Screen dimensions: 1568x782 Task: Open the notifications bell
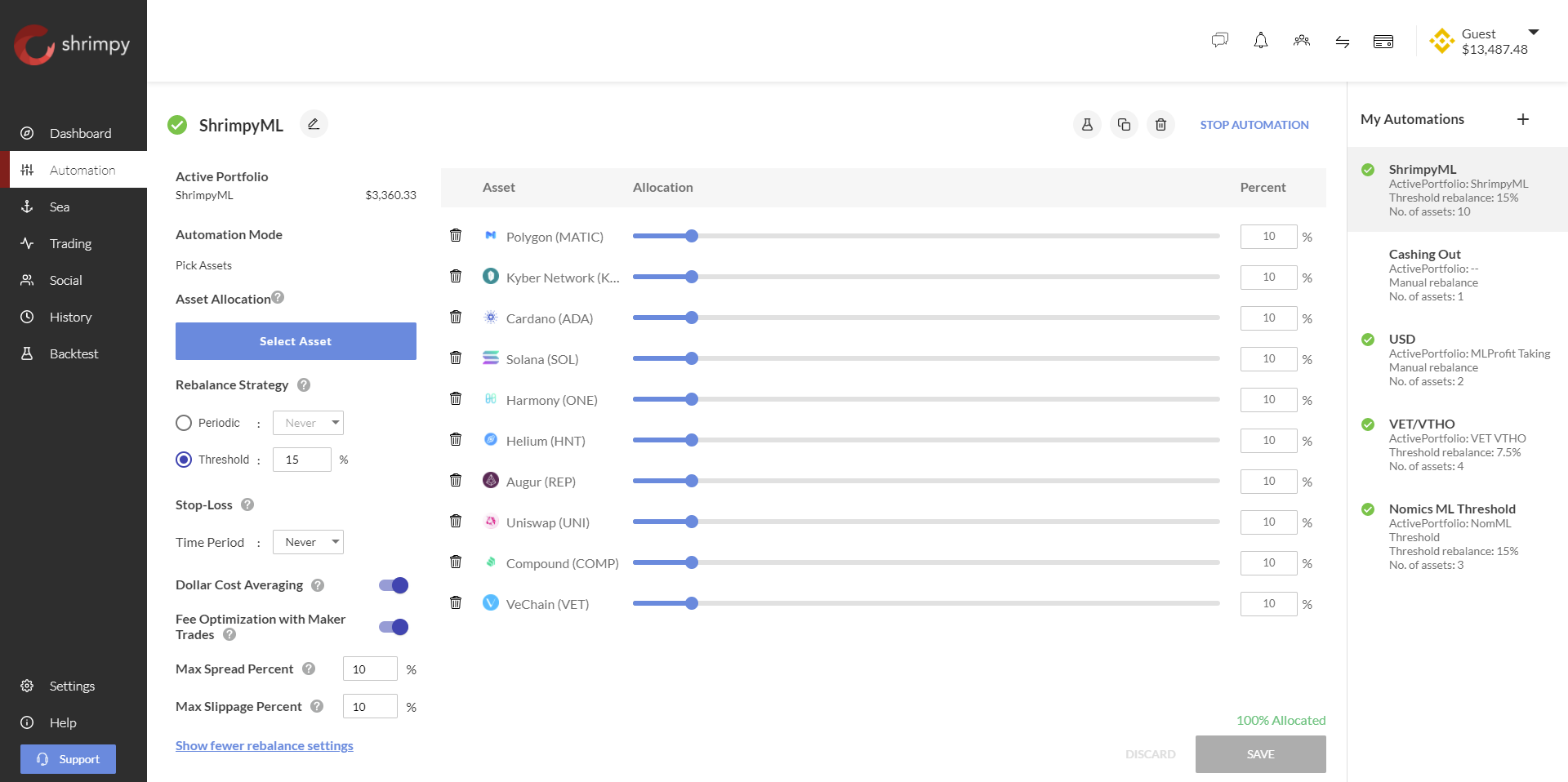tap(1261, 41)
